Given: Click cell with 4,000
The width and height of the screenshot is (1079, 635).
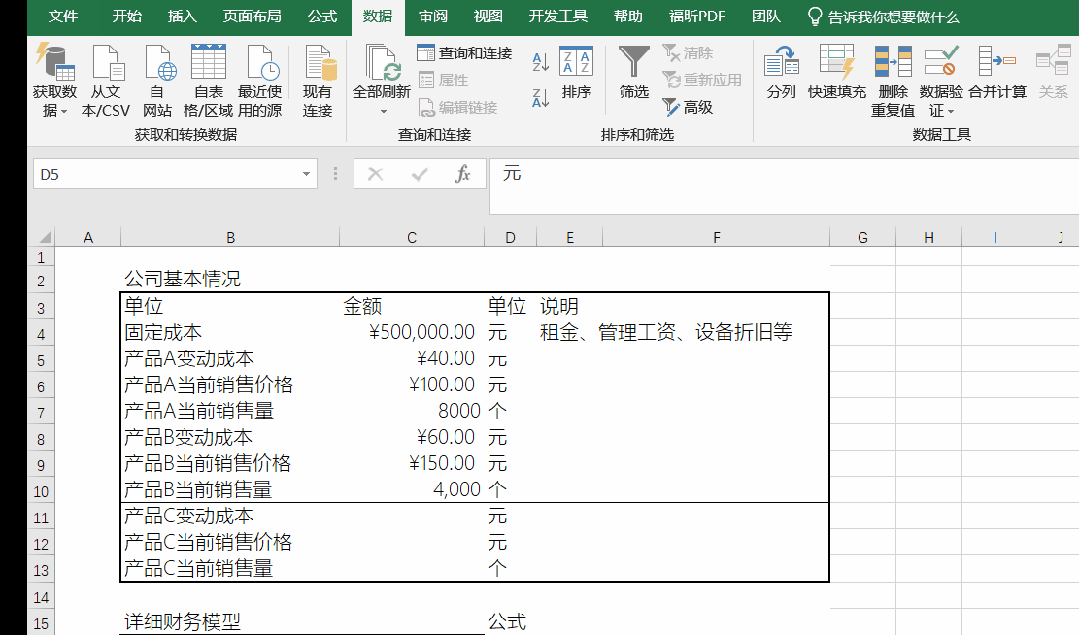Looking at the screenshot, I should (x=412, y=489).
